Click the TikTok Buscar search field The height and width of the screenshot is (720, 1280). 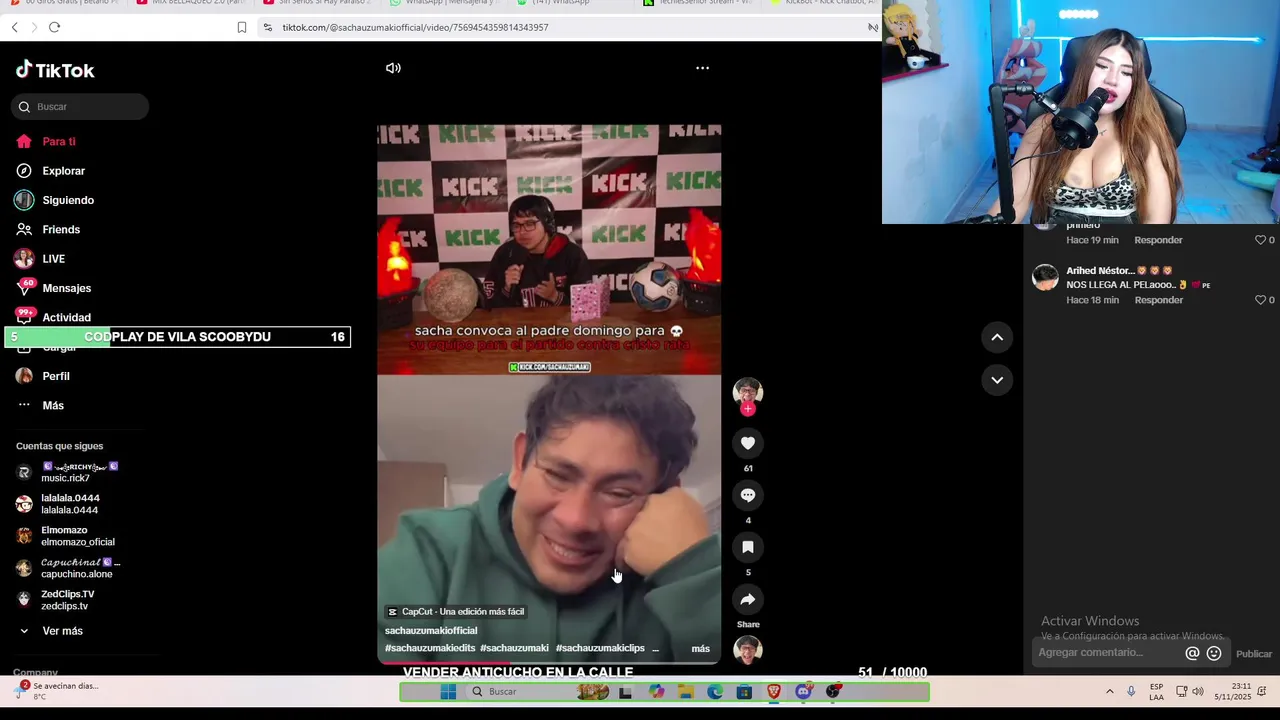pos(80,107)
